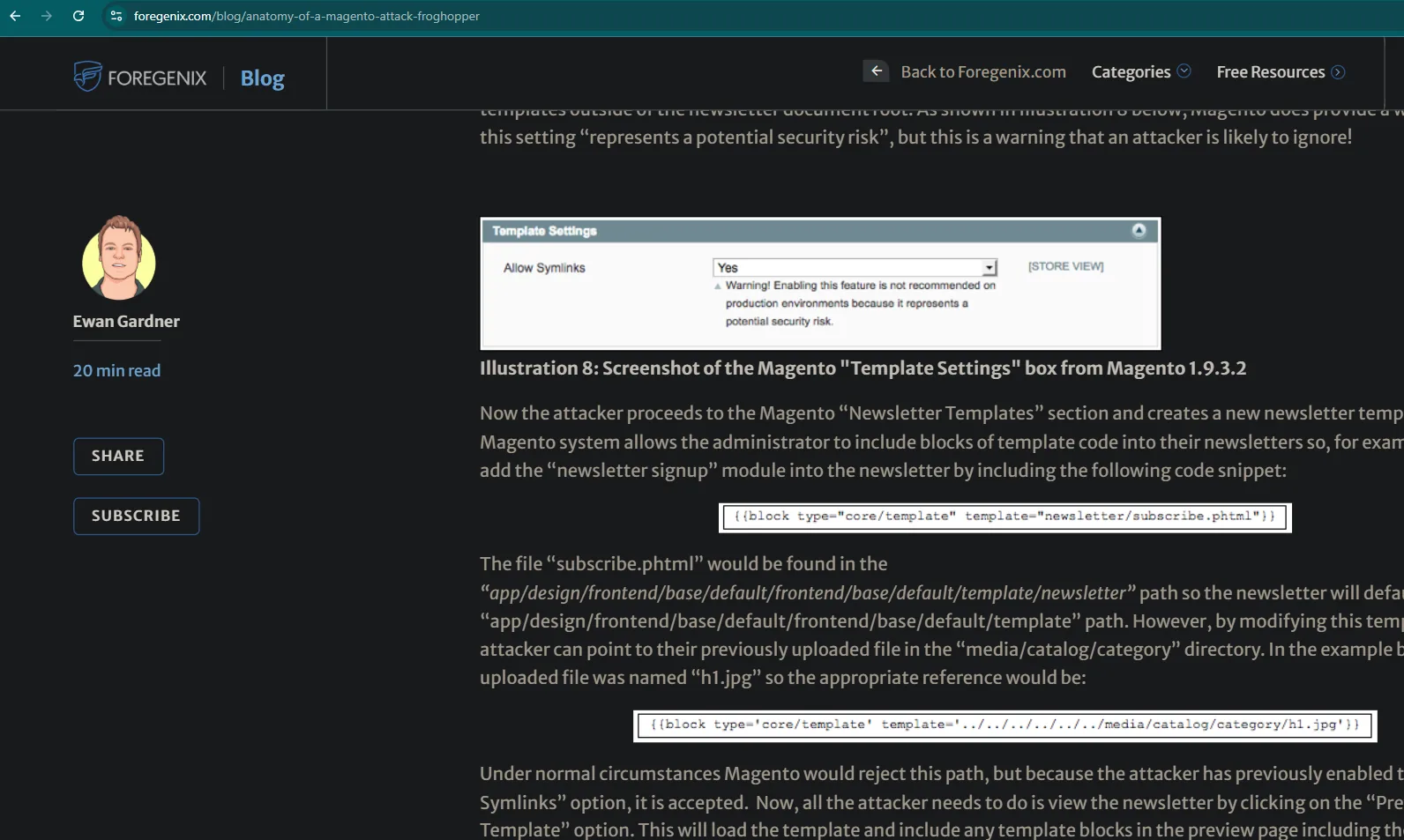Open the Free Resources menu

[x=1270, y=72]
